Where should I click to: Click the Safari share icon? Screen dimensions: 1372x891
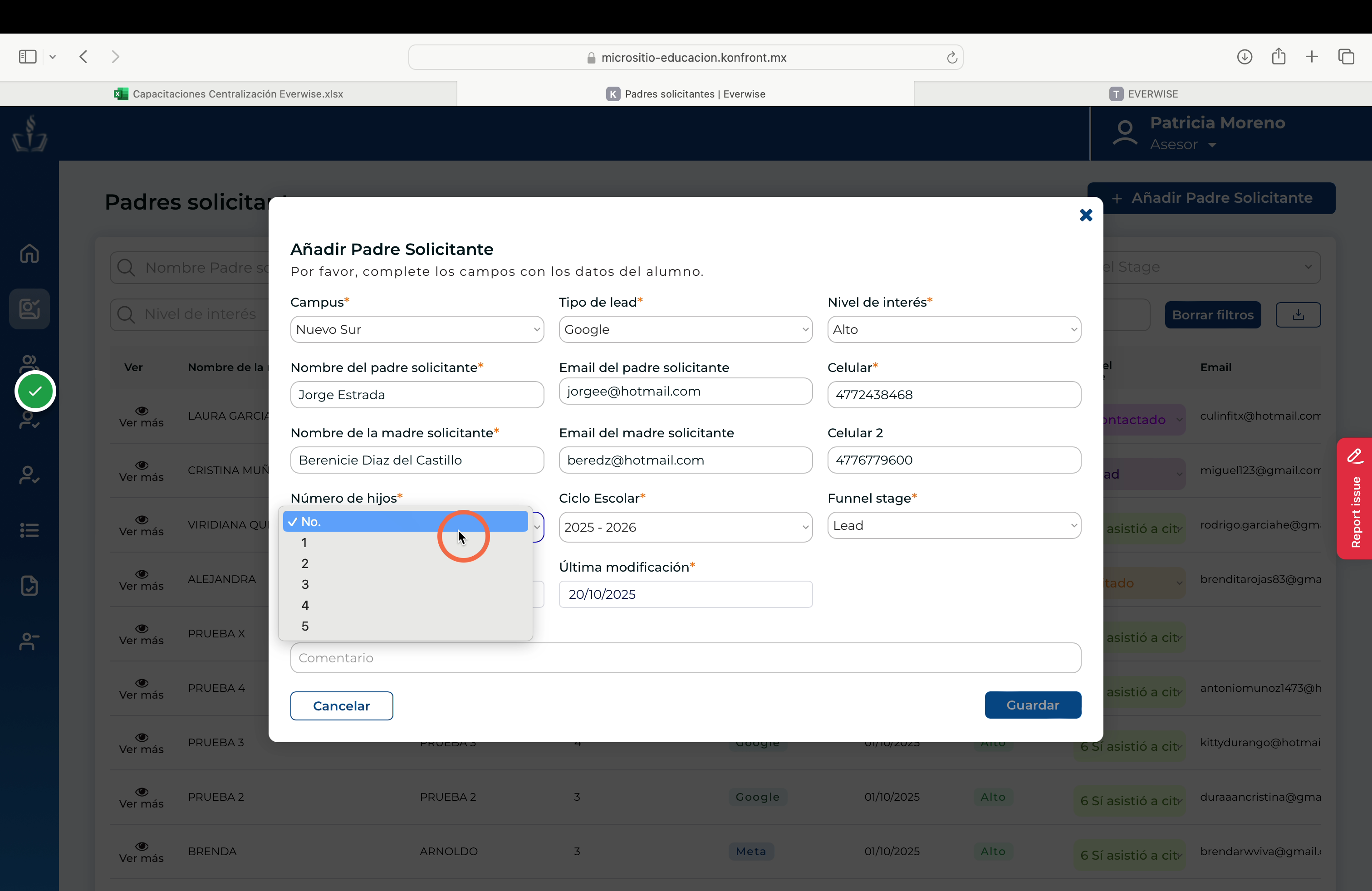click(x=1279, y=56)
